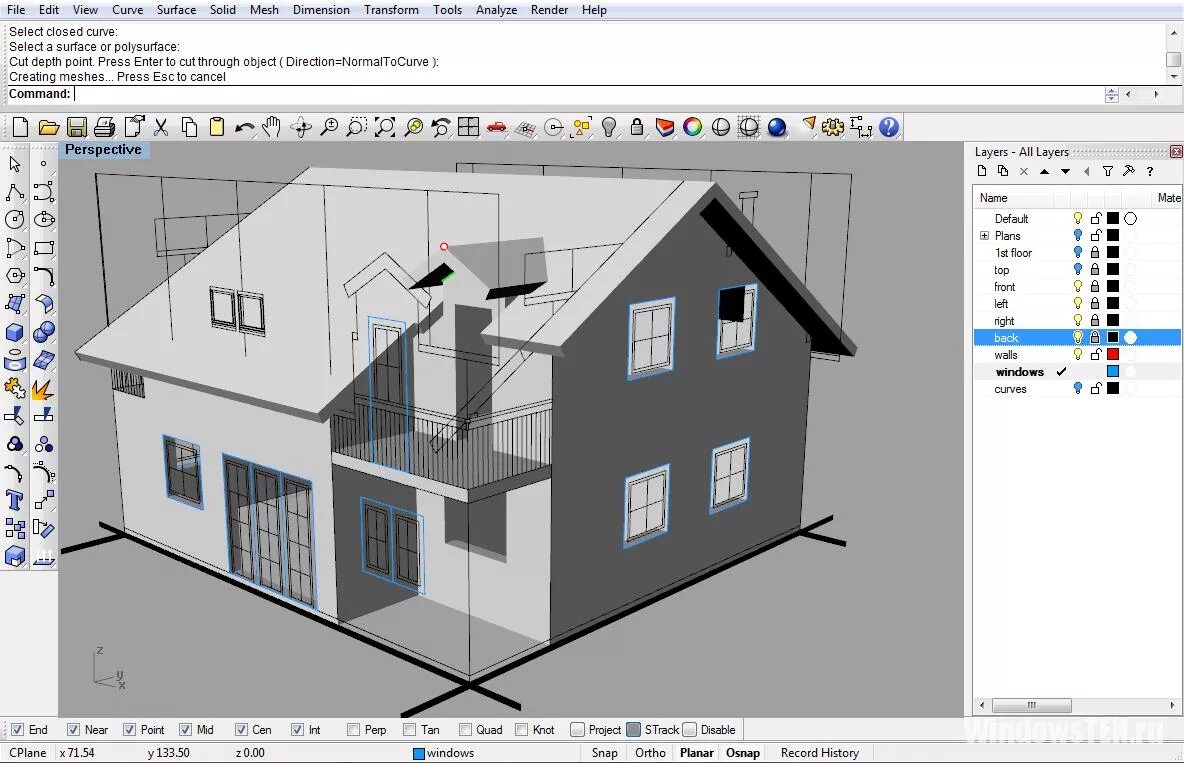Click the blue Render sphere icon
The image size is (1184, 763).
tap(776, 127)
